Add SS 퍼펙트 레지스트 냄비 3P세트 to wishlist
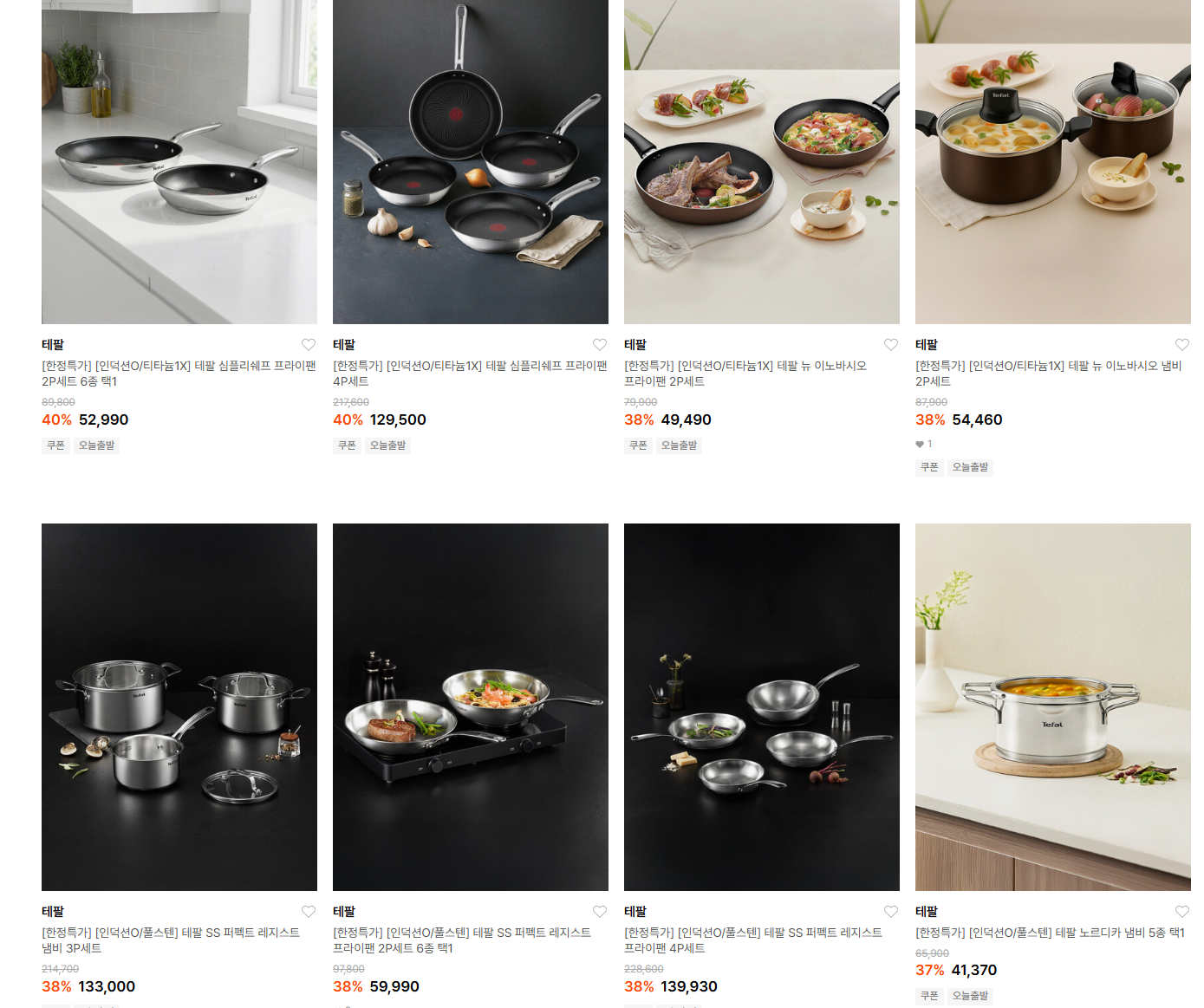 pyautogui.click(x=309, y=912)
